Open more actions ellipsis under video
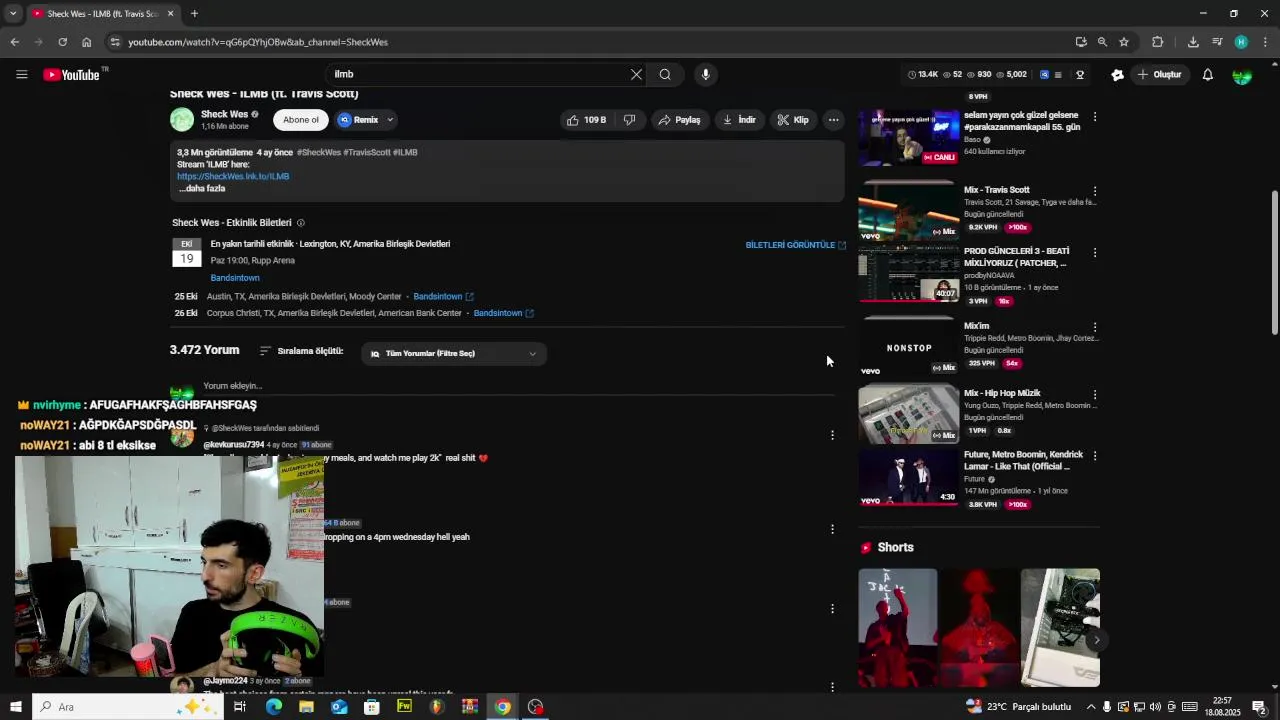Screen dimensions: 1280x720 (x=833, y=120)
